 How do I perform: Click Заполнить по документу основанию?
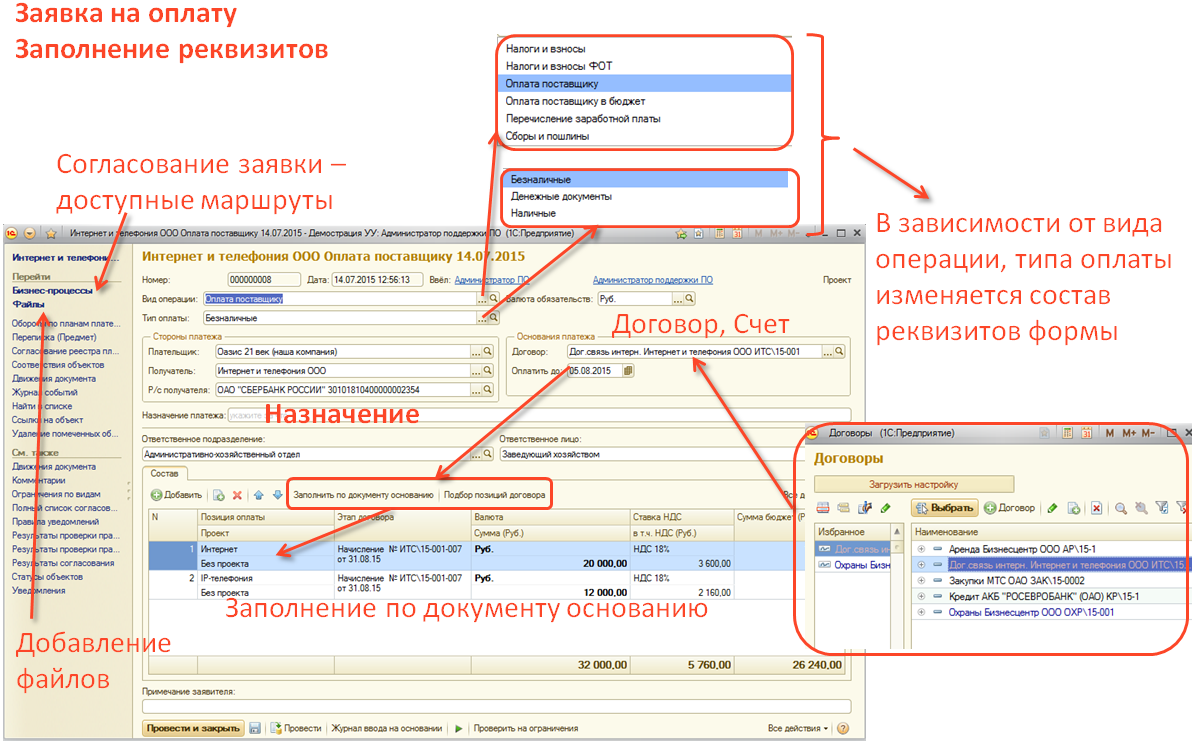pos(364,495)
